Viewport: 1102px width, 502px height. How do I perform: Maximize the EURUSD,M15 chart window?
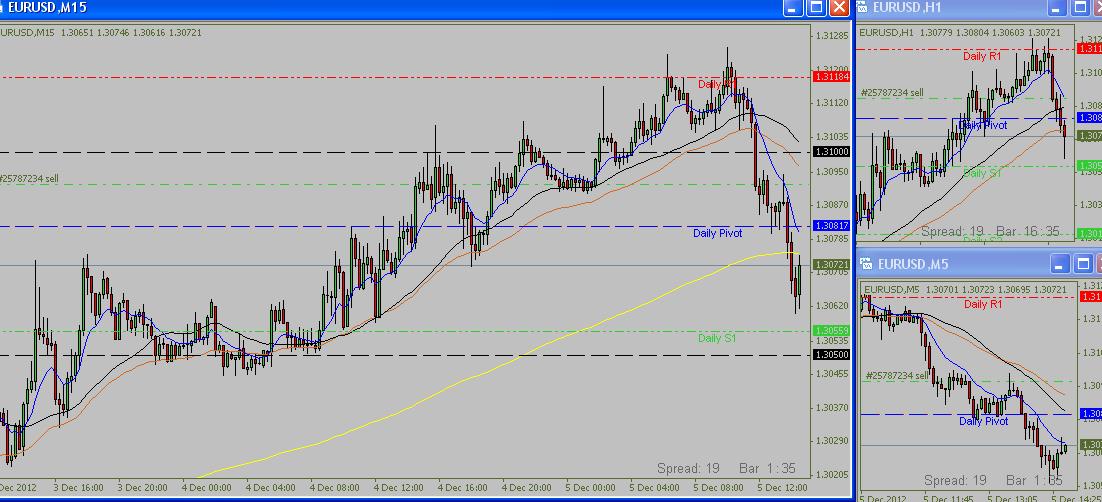[x=816, y=8]
